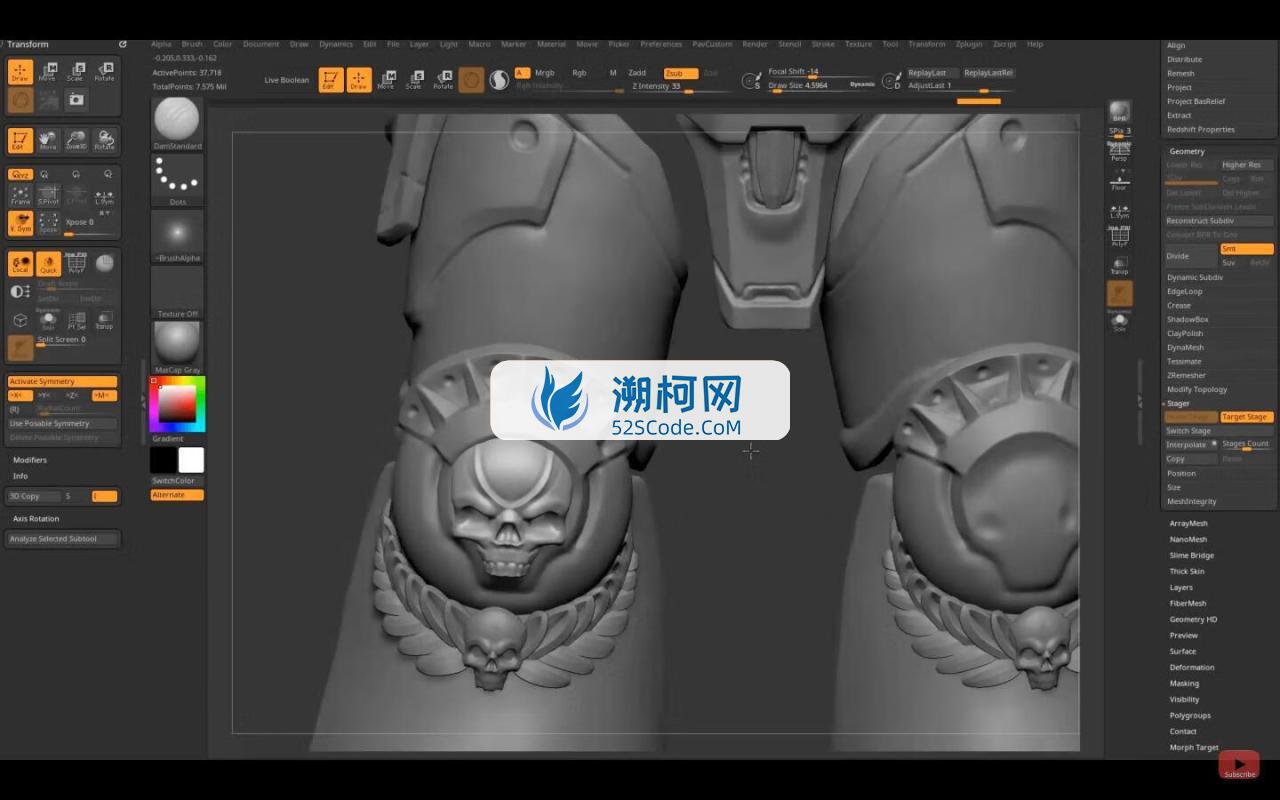Click the camera snapshot icon in Transform
The height and width of the screenshot is (800, 1280).
[76, 99]
